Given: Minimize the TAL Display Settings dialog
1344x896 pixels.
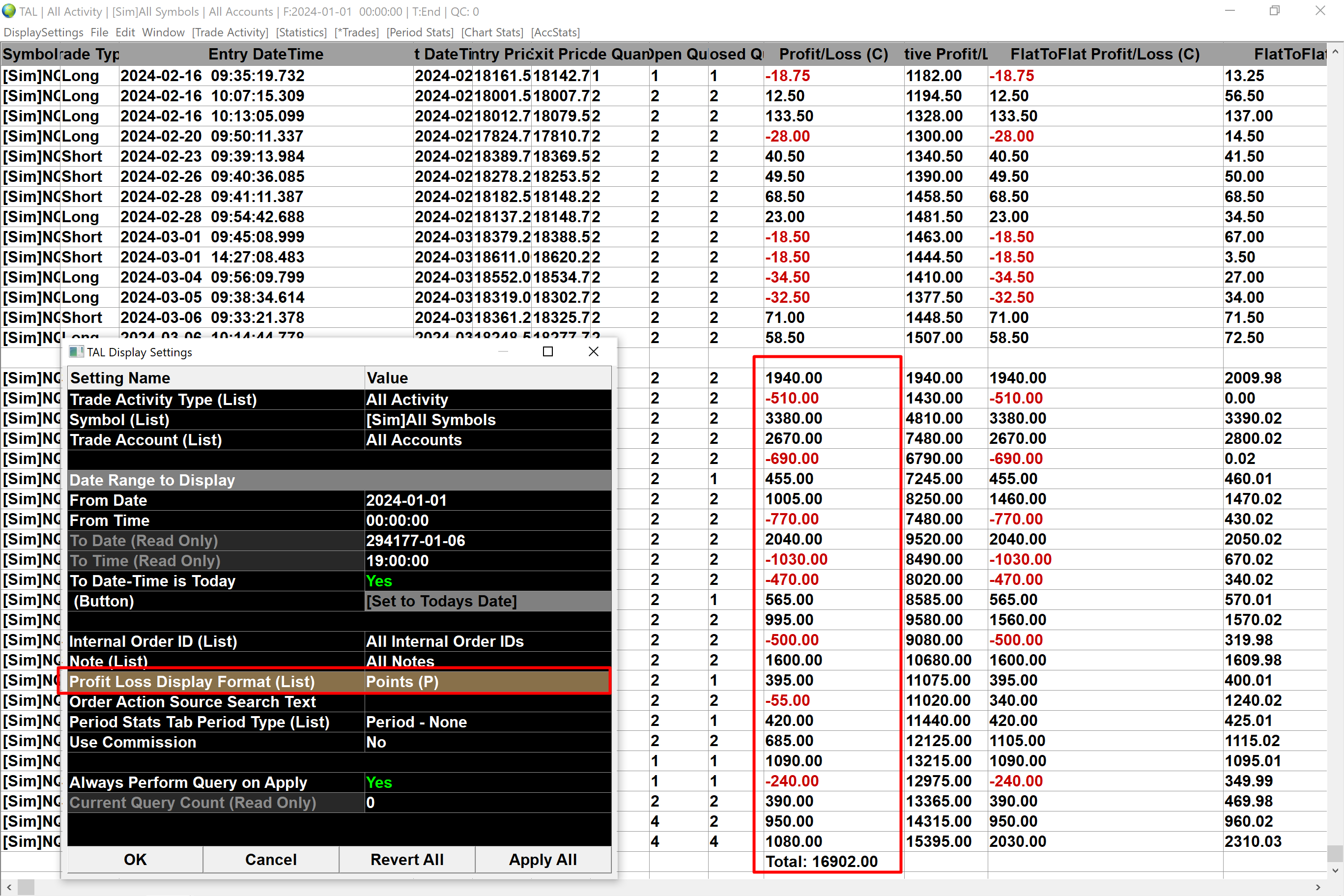Looking at the screenshot, I should pyautogui.click(x=503, y=351).
